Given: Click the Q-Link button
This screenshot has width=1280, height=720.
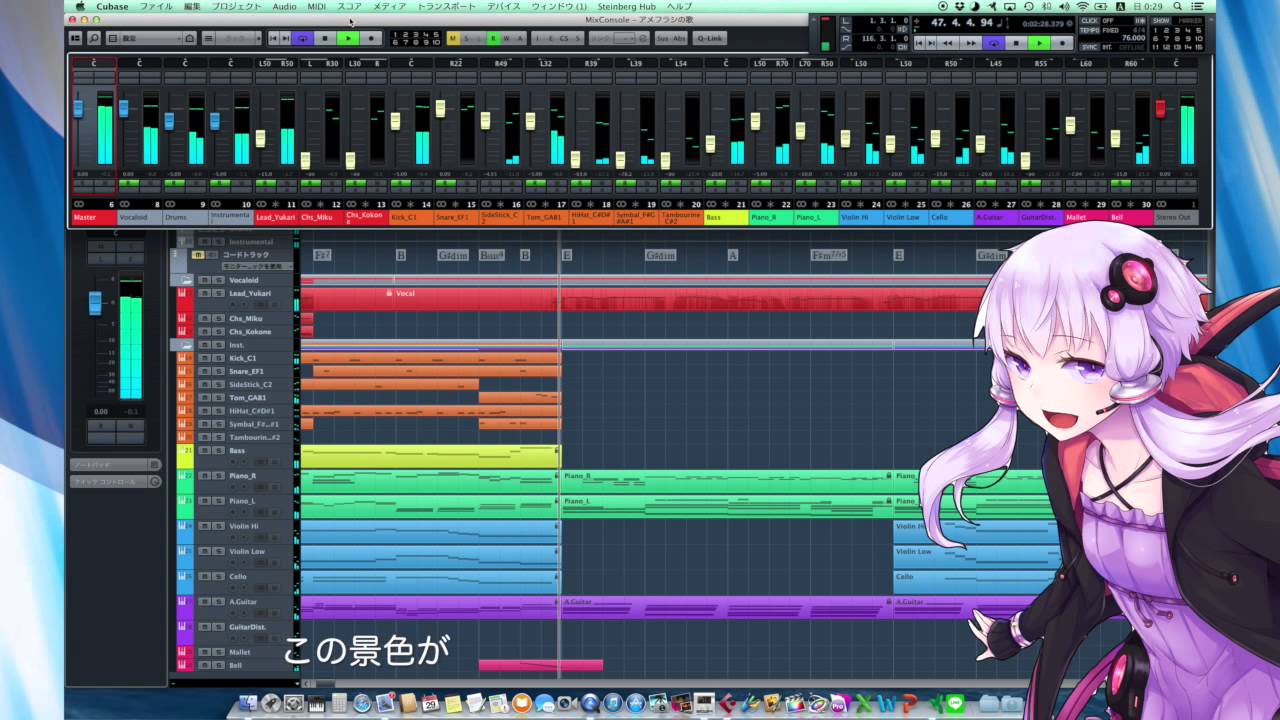Looking at the screenshot, I should tap(709, 38).
